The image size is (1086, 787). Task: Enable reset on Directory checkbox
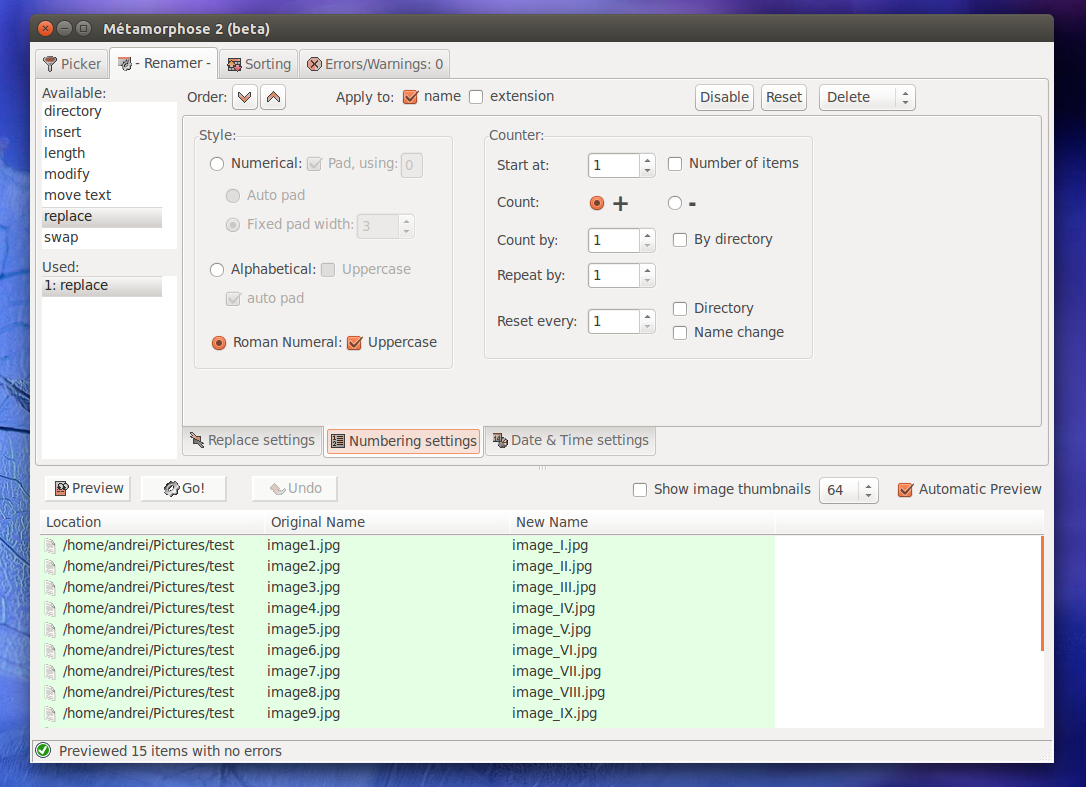click(x=680, y=308)
